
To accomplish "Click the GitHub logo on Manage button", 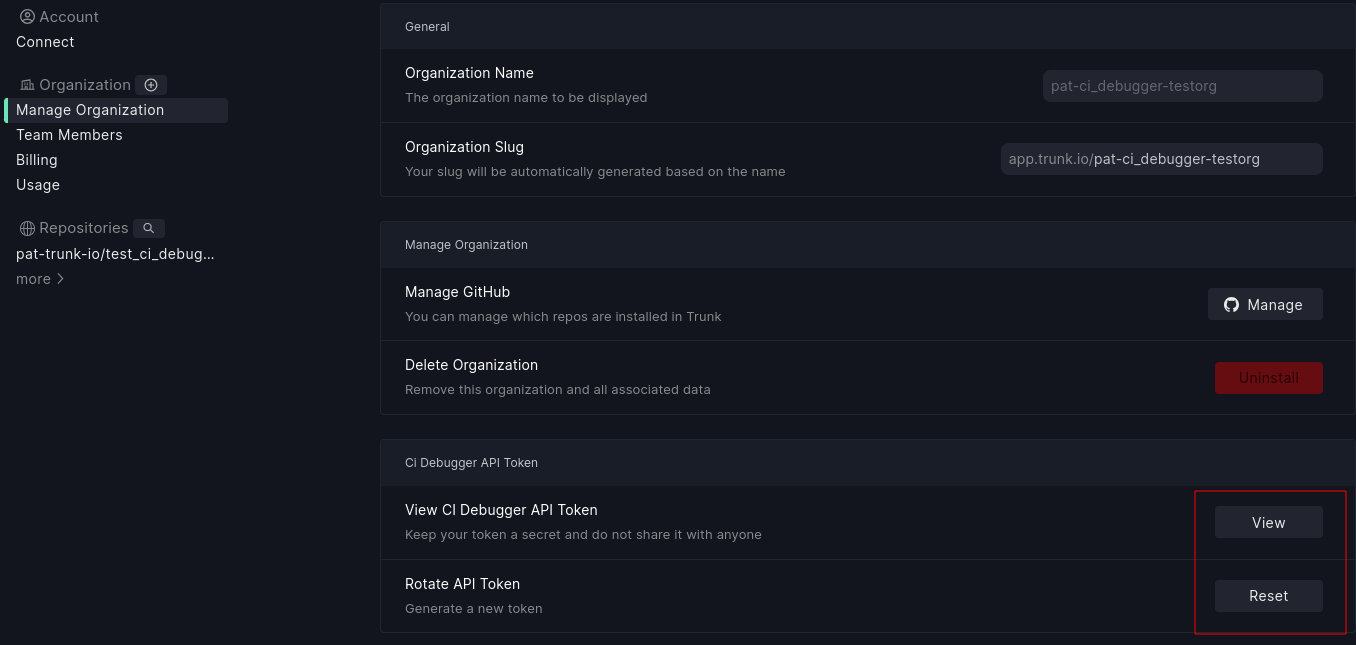I will coord(1232,305).
